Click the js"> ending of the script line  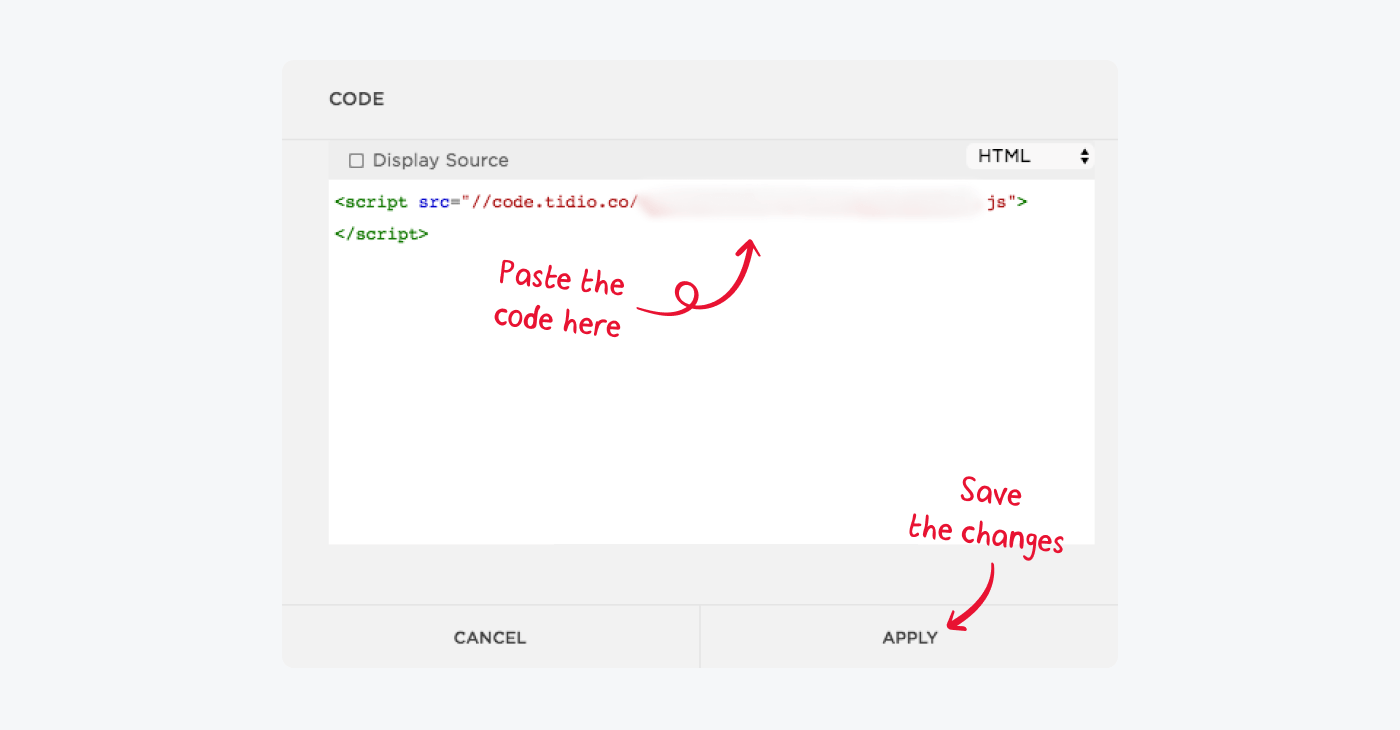[x=1007, y=202]
